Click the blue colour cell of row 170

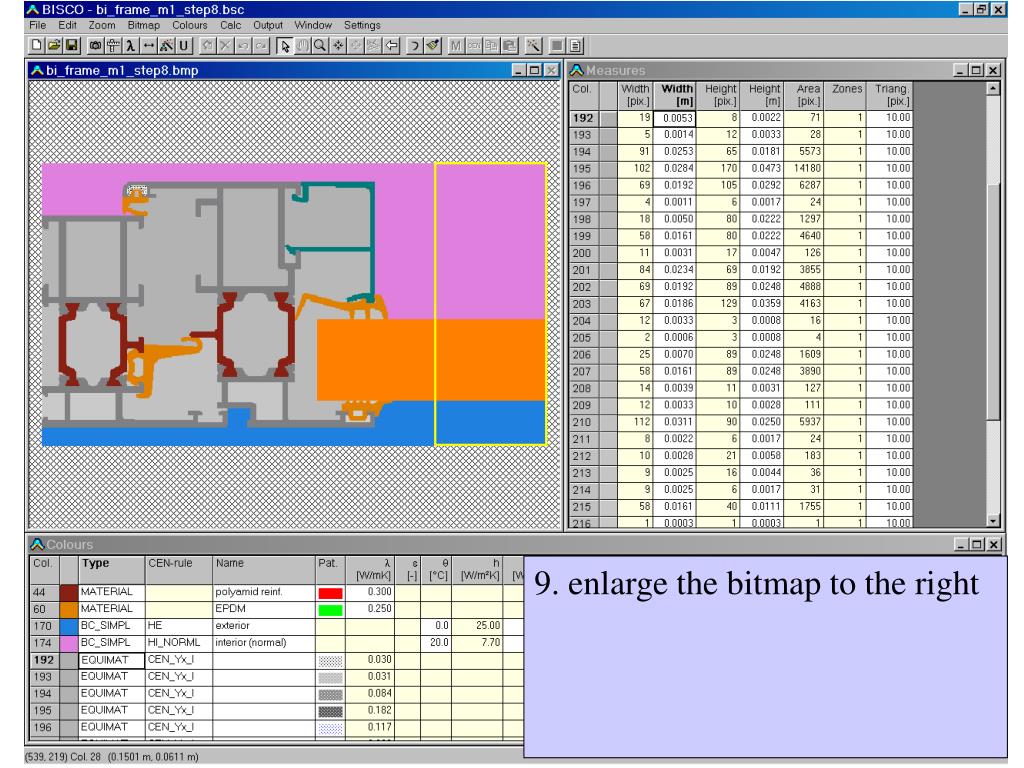coord(69,626)
